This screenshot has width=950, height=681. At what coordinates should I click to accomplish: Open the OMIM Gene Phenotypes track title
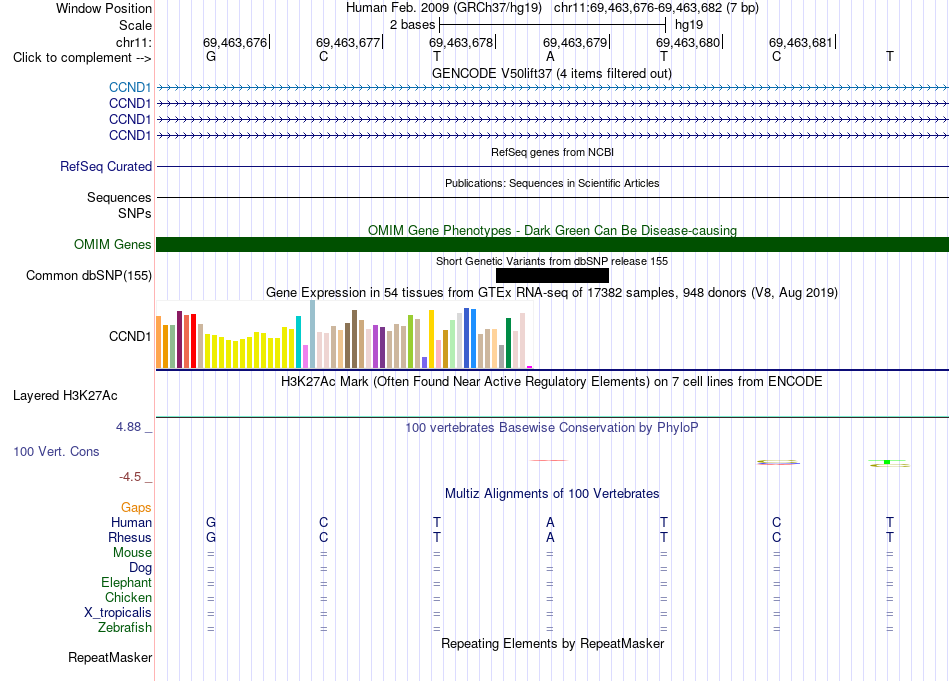click(x=552, y=230)
